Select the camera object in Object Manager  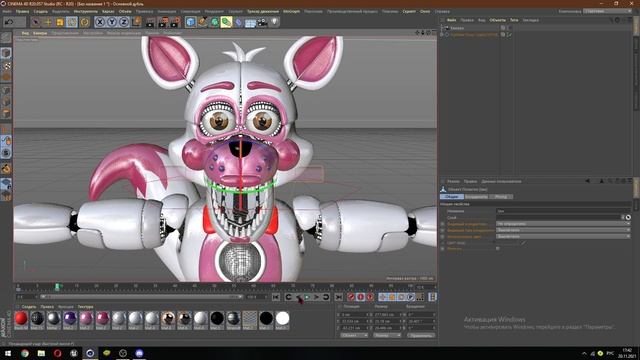coord(457,28)
